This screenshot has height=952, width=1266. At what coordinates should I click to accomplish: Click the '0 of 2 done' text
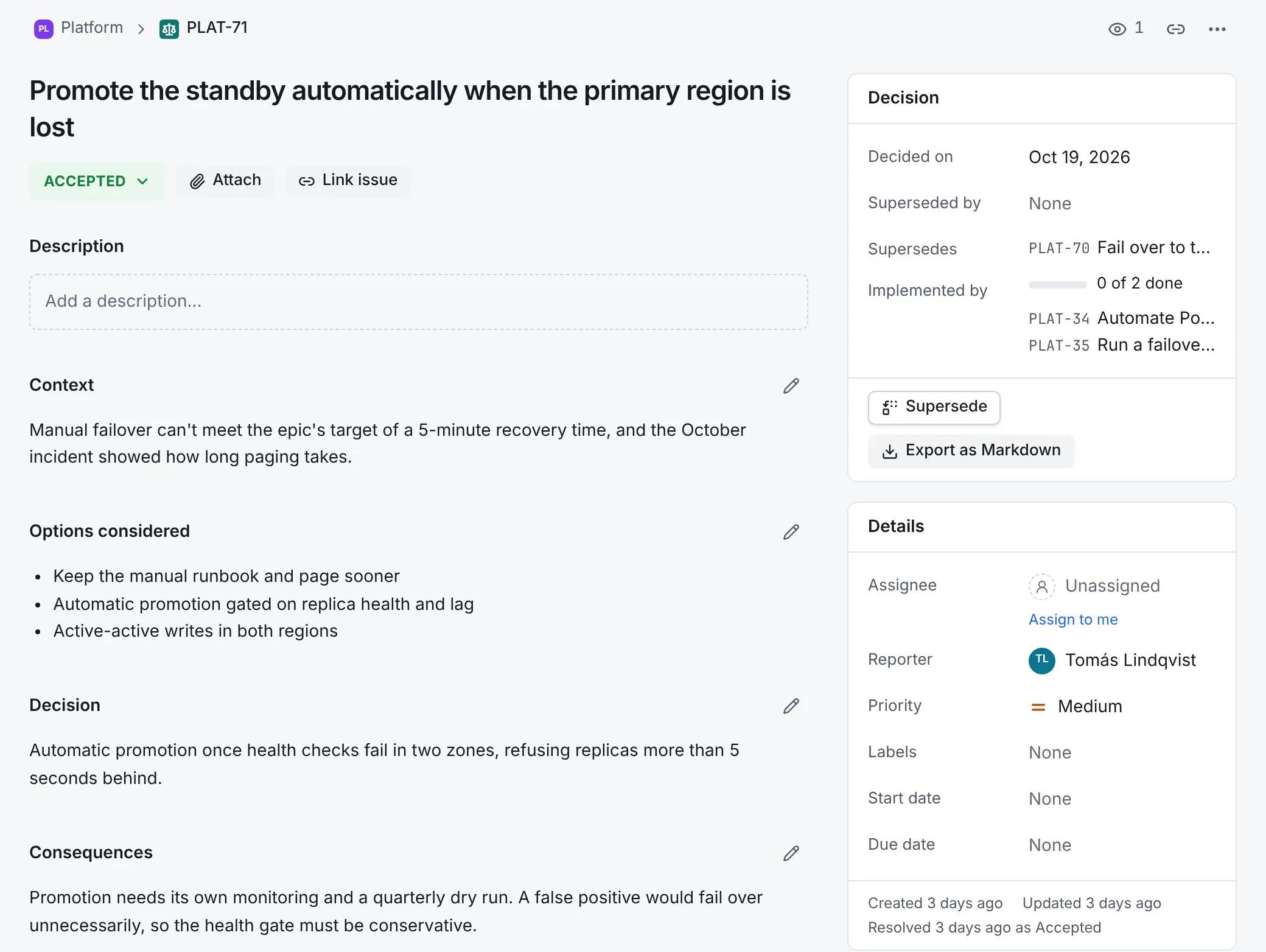[1139, 284]
